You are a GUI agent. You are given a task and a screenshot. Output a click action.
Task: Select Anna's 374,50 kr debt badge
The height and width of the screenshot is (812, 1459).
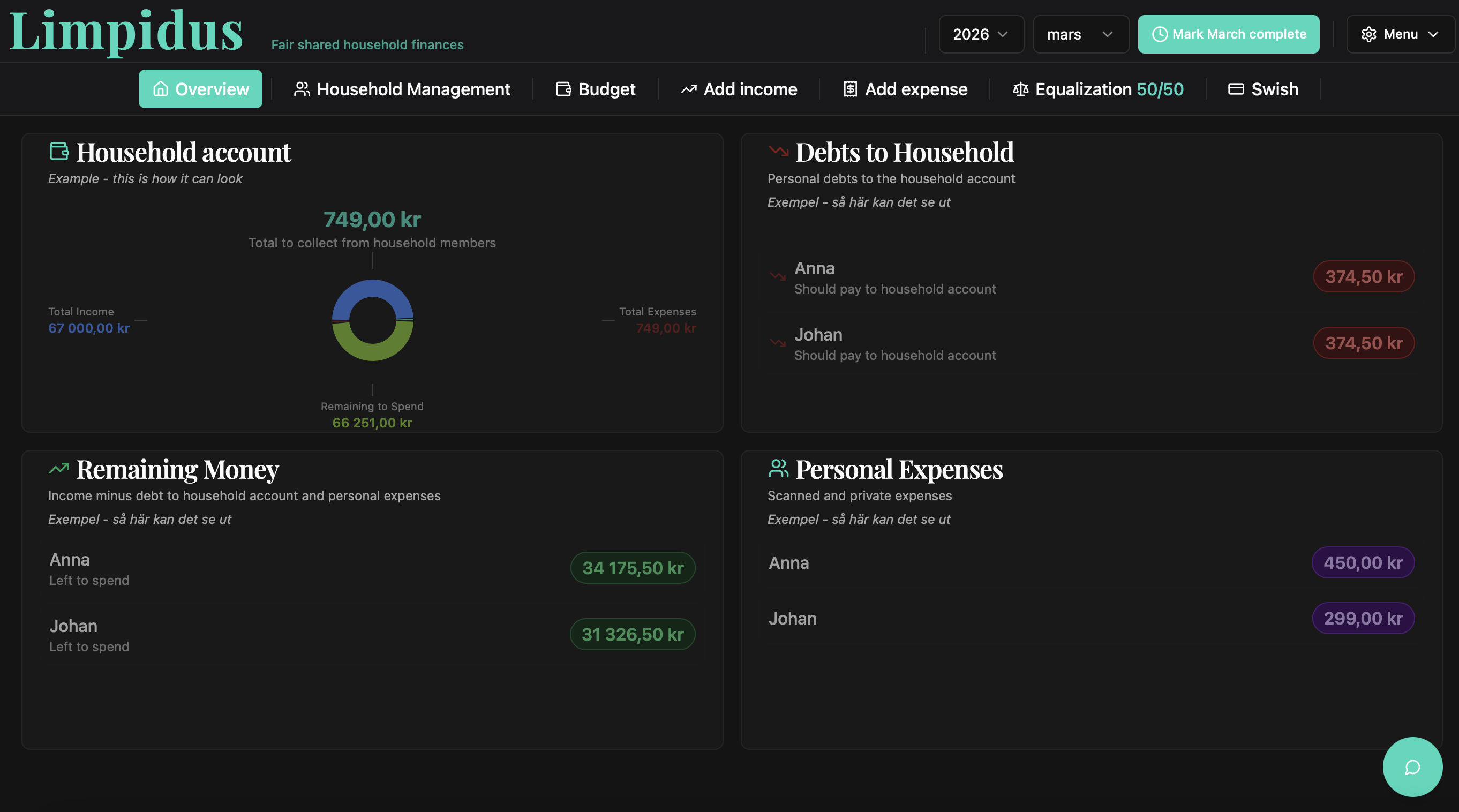[x=1363, y=276]
